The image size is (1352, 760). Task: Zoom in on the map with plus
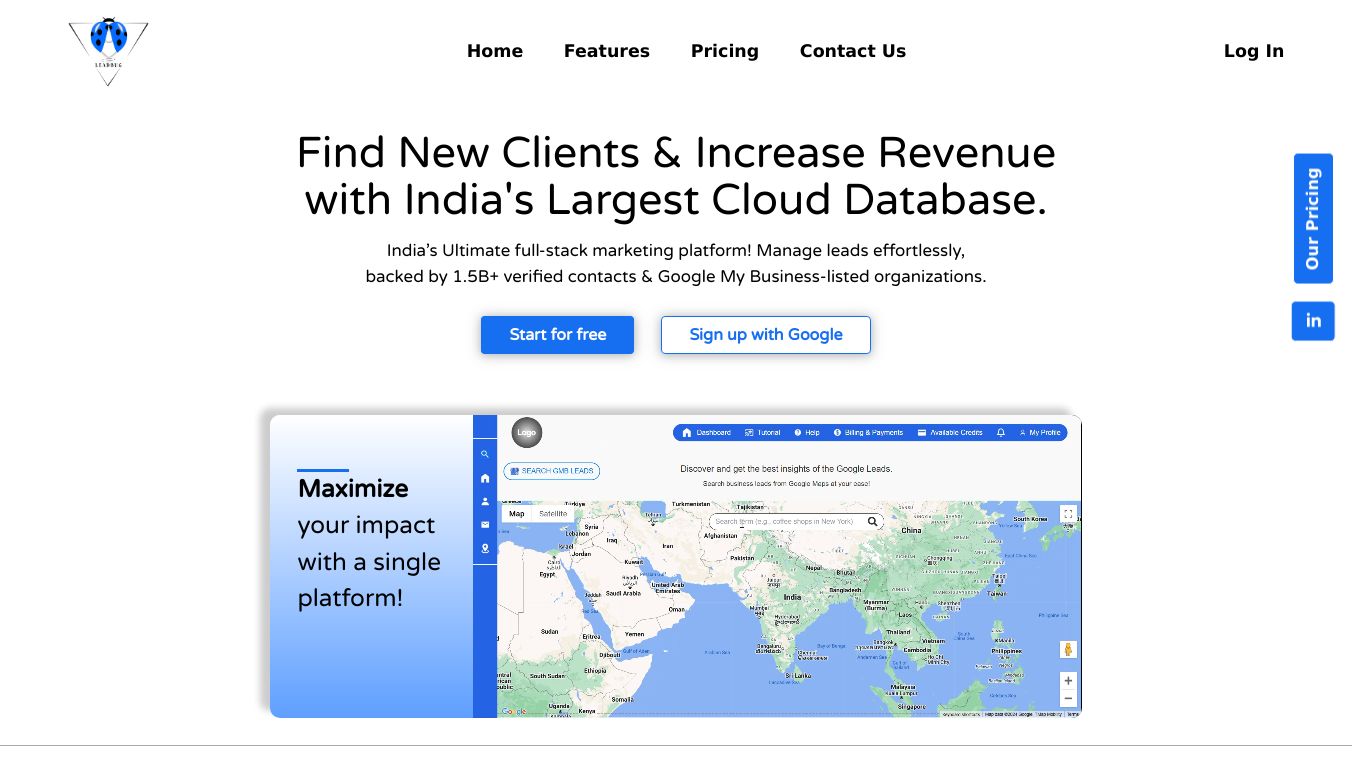(1068, 681)
